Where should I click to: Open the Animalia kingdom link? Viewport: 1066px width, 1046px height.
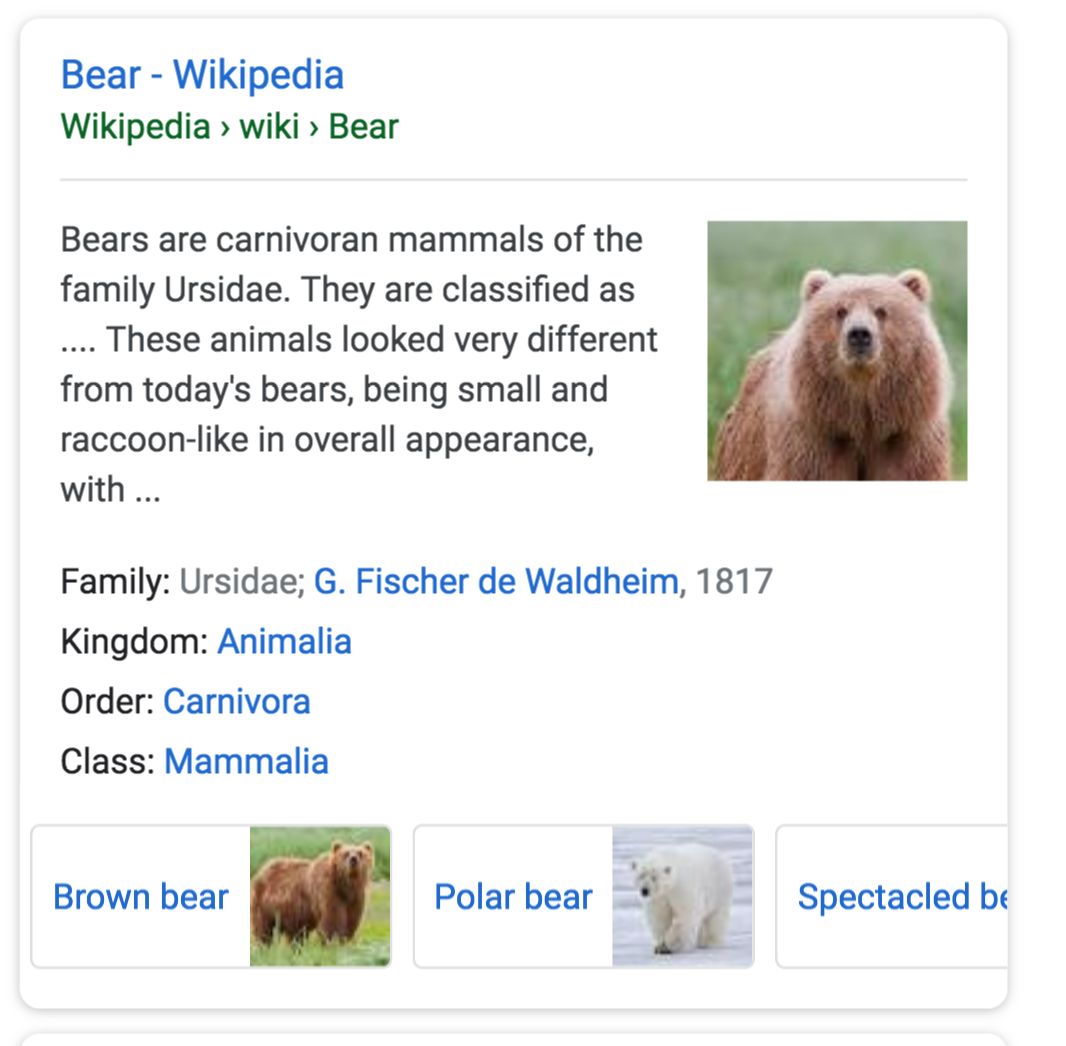coord(284,641)
